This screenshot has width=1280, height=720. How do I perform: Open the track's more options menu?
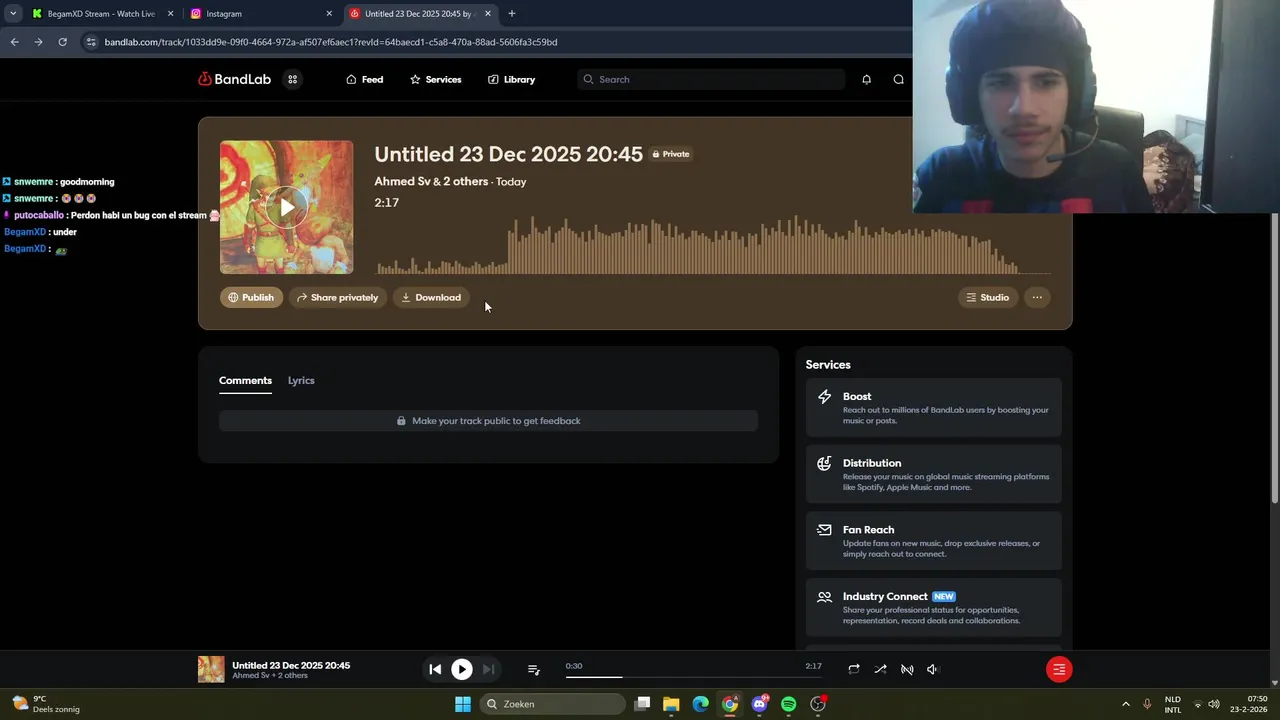1037,297
